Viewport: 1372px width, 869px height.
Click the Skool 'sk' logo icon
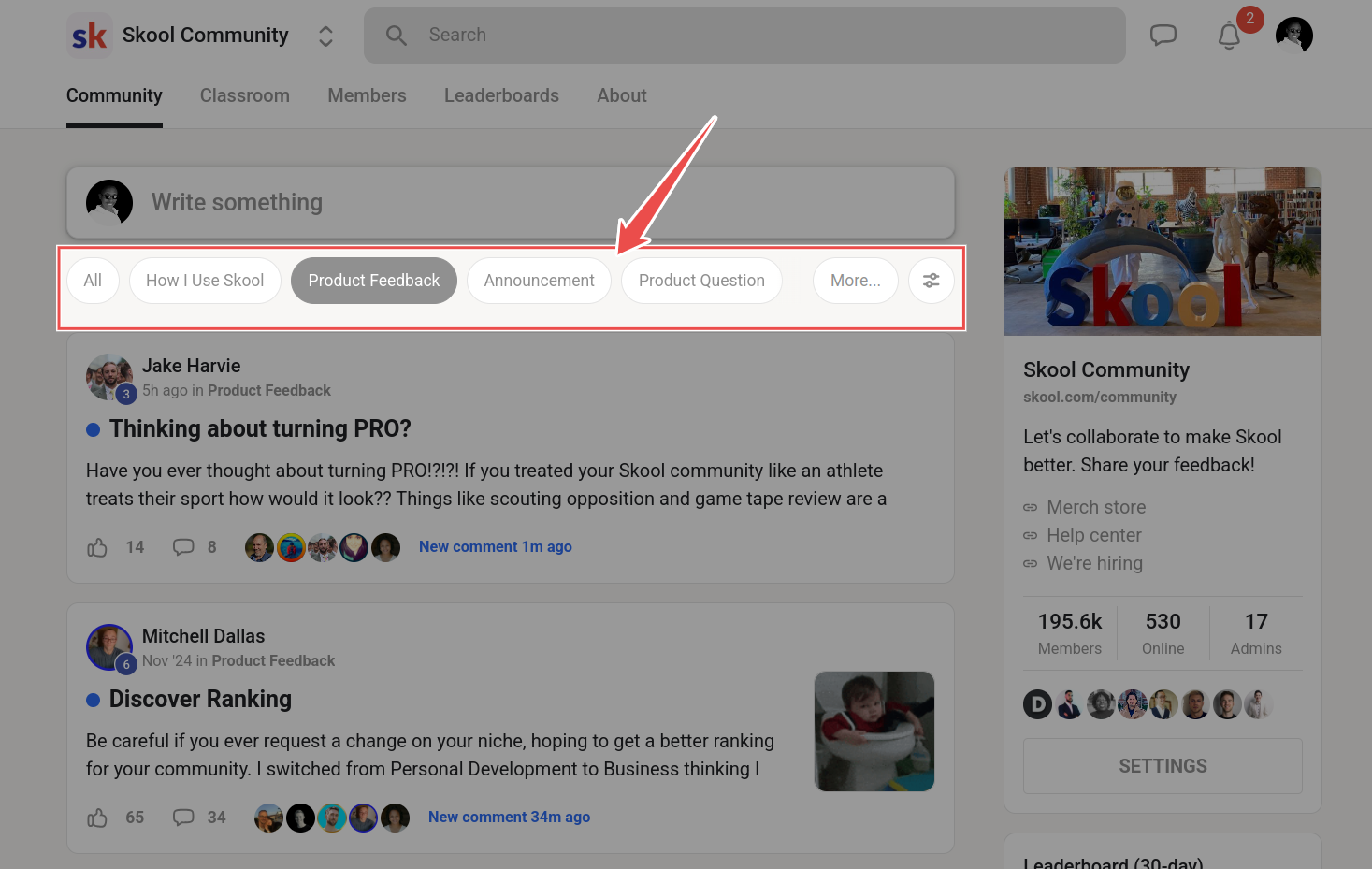[x=90, y=36]
